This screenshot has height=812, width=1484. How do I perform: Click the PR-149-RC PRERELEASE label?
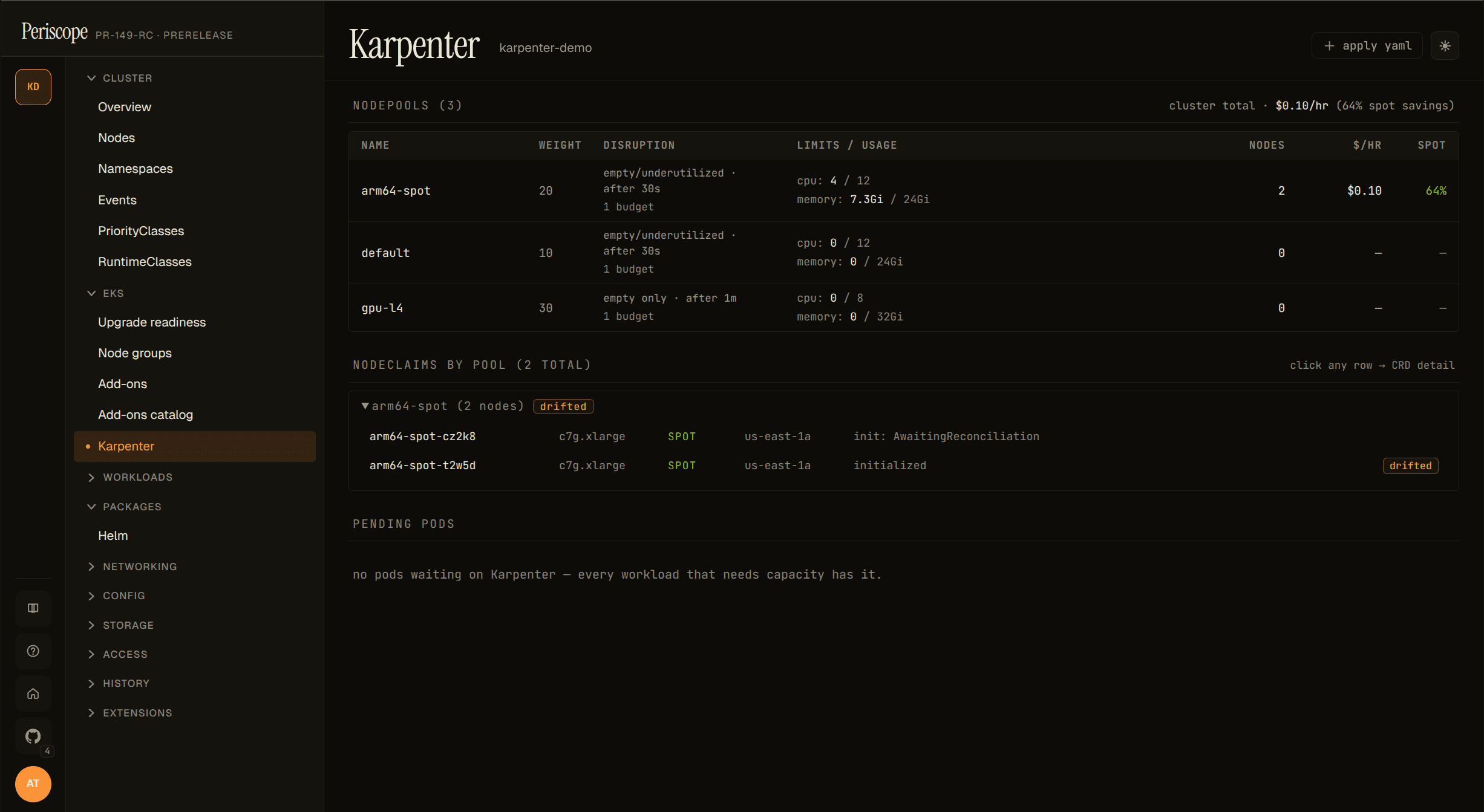click(x=164, y=35)
